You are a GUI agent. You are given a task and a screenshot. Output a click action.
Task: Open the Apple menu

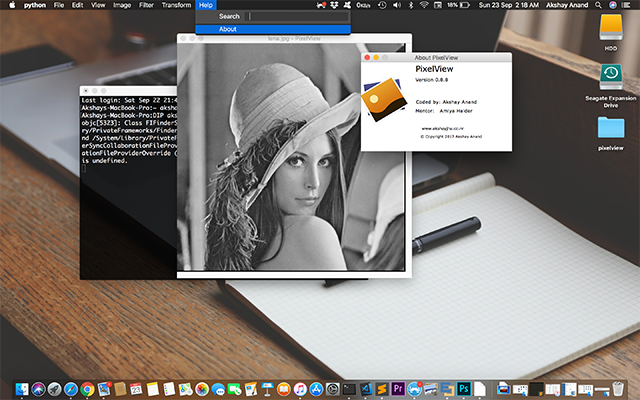pos(12,5)
